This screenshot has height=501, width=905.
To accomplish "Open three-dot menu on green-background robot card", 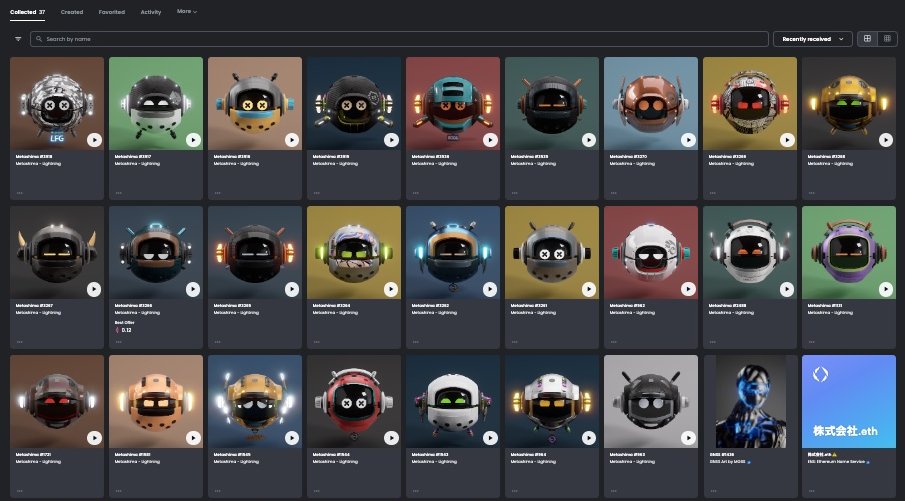I will (118, 193).
